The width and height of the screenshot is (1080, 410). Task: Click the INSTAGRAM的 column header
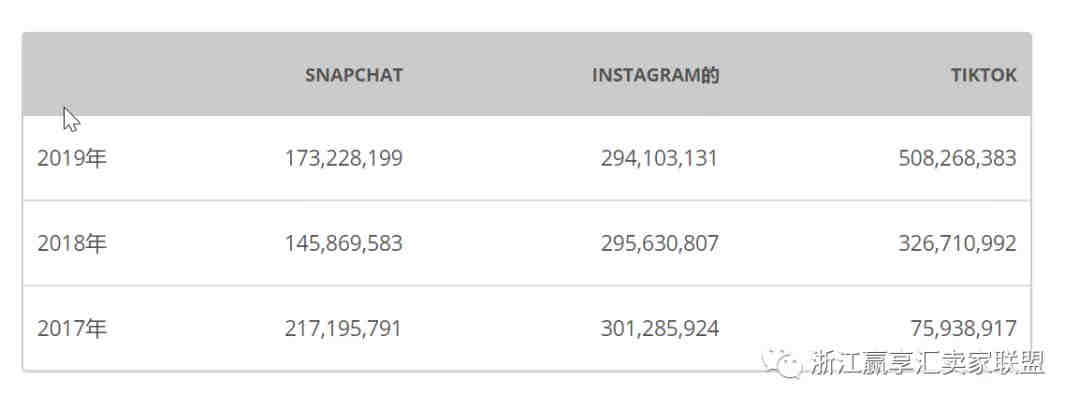656,75
